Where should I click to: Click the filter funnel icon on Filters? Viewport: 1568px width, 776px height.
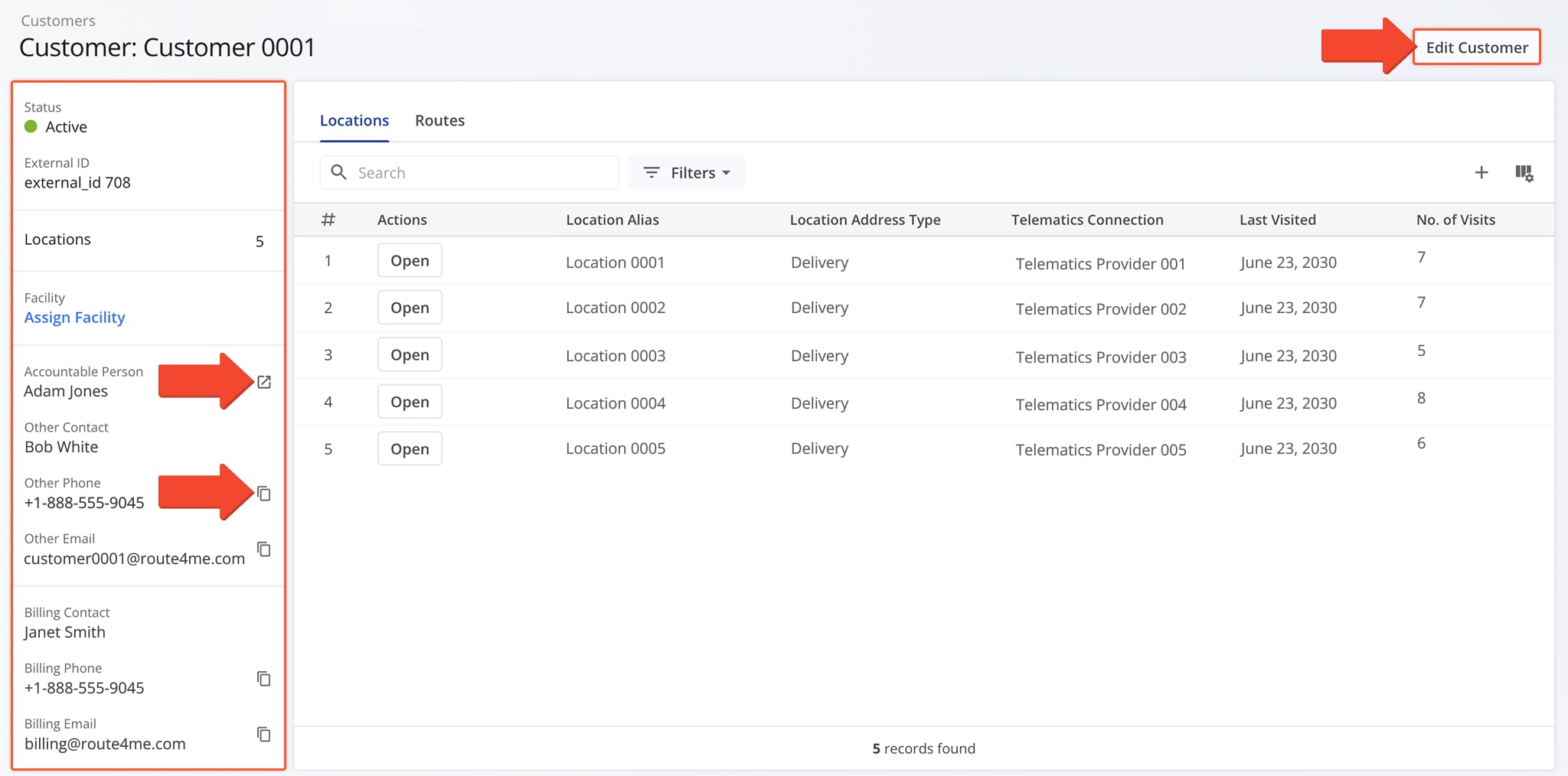pyautogui.click(x=652, y=172)
